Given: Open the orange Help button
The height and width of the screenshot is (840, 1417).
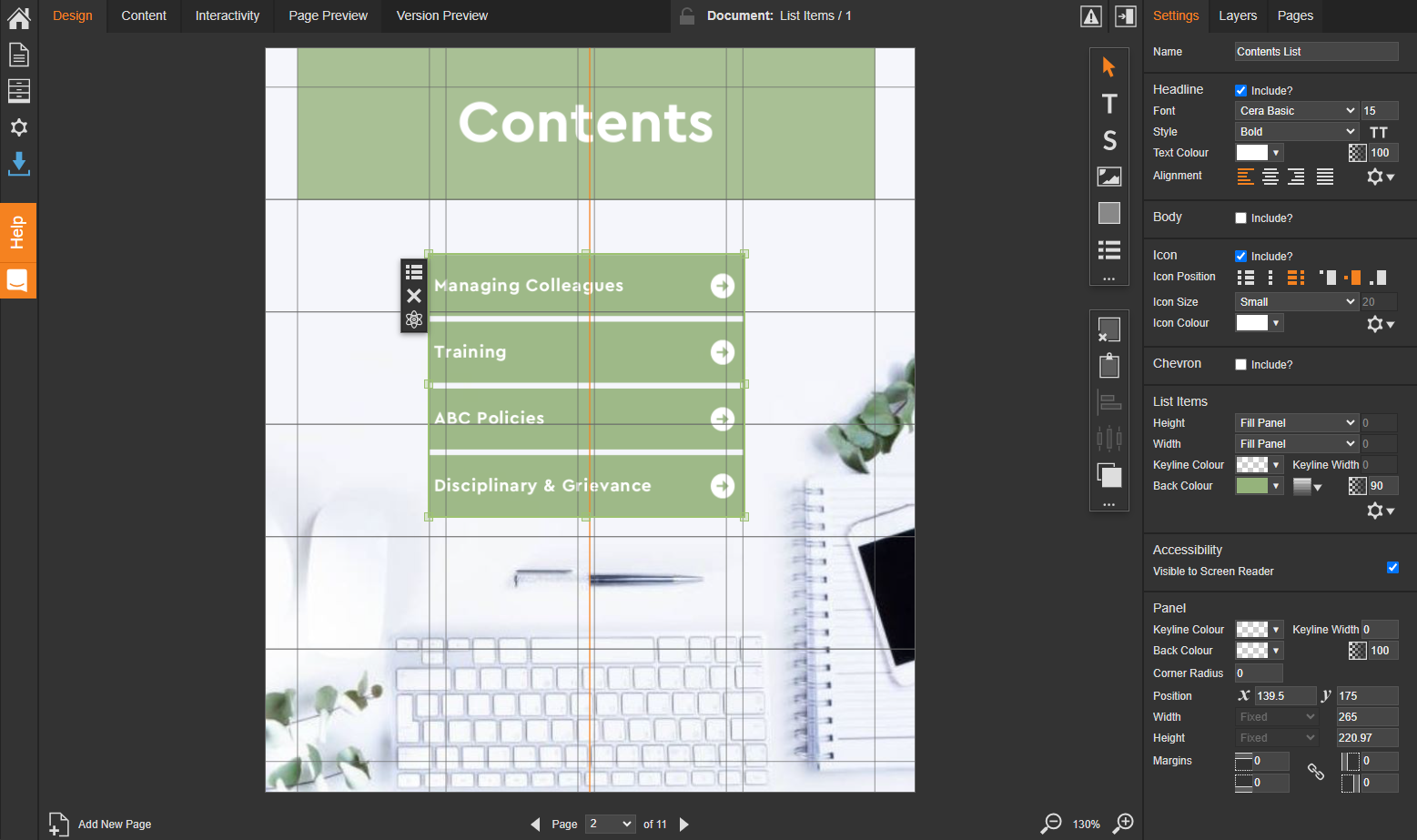Looking at the screenshot, I should pos(17,232).
